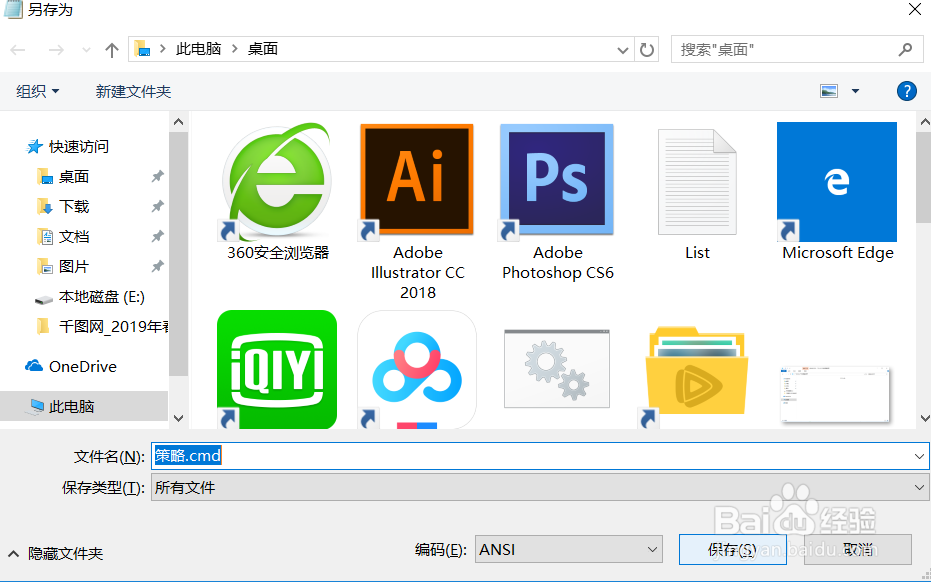Image resolution: width=931 pixels, height=582 pixels.
Task: Click file list scrollbar up arrow
Action: coord(924,122)
